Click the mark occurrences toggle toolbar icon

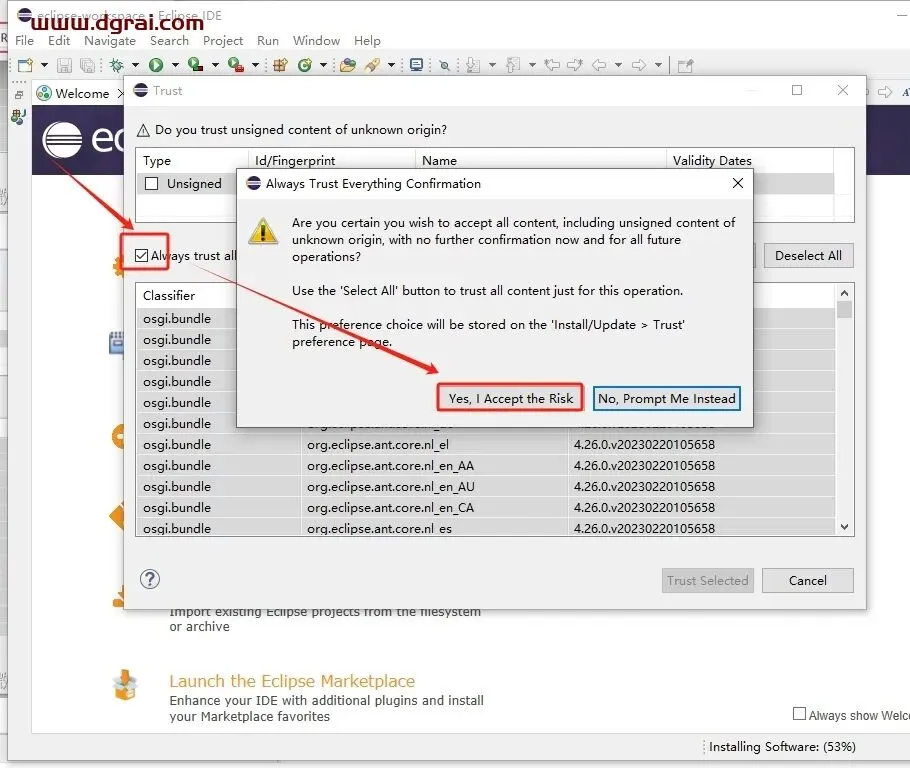click(x=445, y=65)
